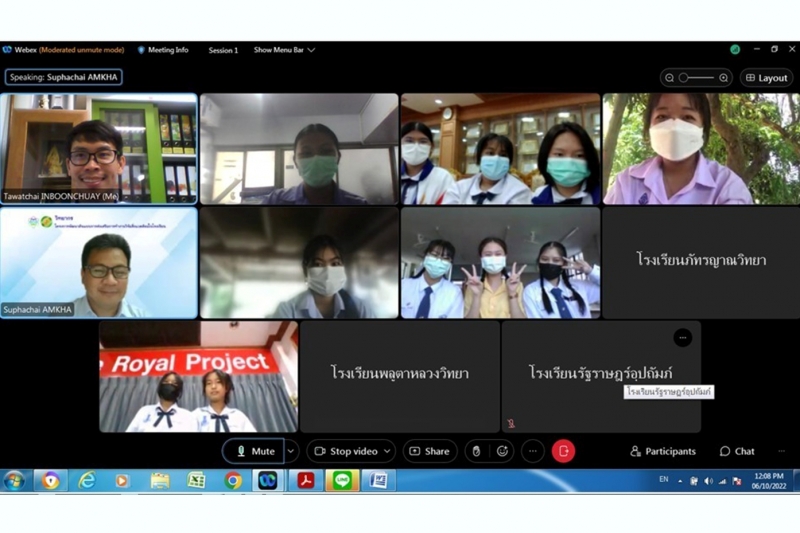Open the Meeting Info tab
The image size is (800, 533).
[162, 49]
